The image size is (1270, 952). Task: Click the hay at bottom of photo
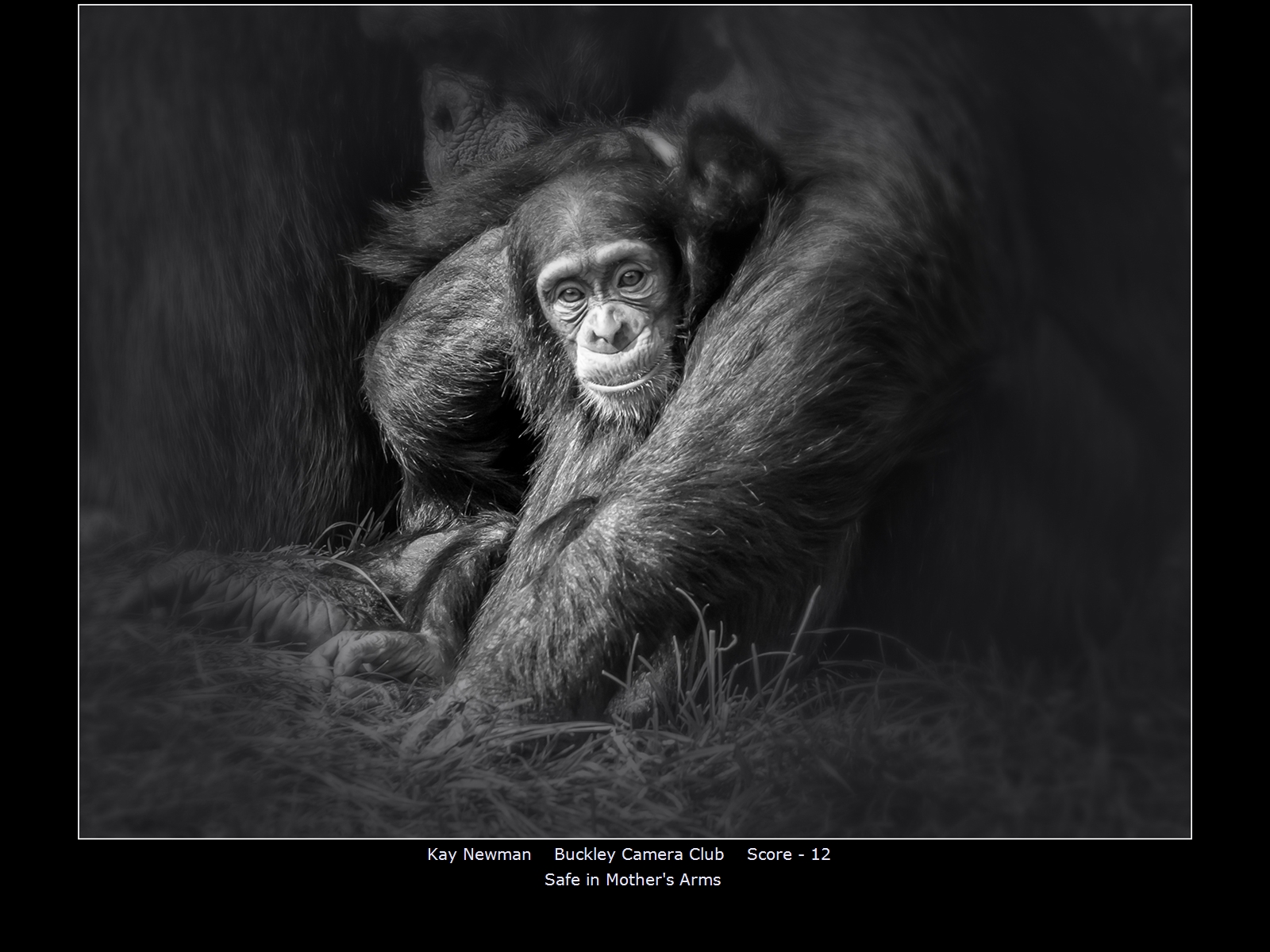point(635,785)
